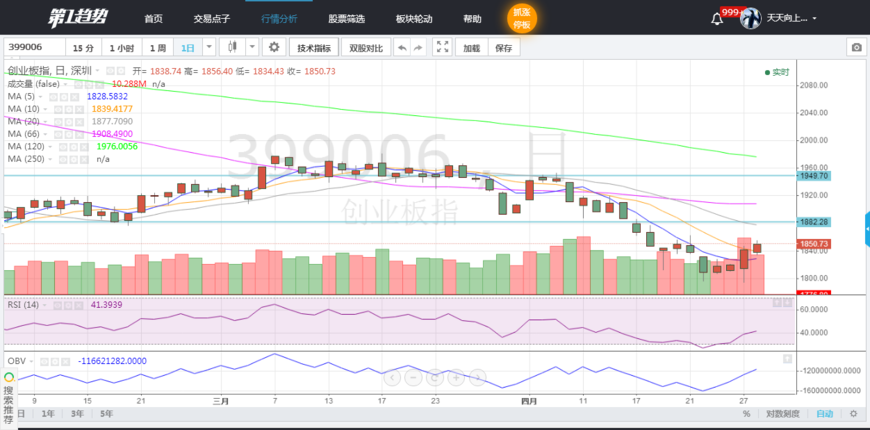
Task: Expand the 成交量 (false) legend arrow
Action: (x=65, y=84)
